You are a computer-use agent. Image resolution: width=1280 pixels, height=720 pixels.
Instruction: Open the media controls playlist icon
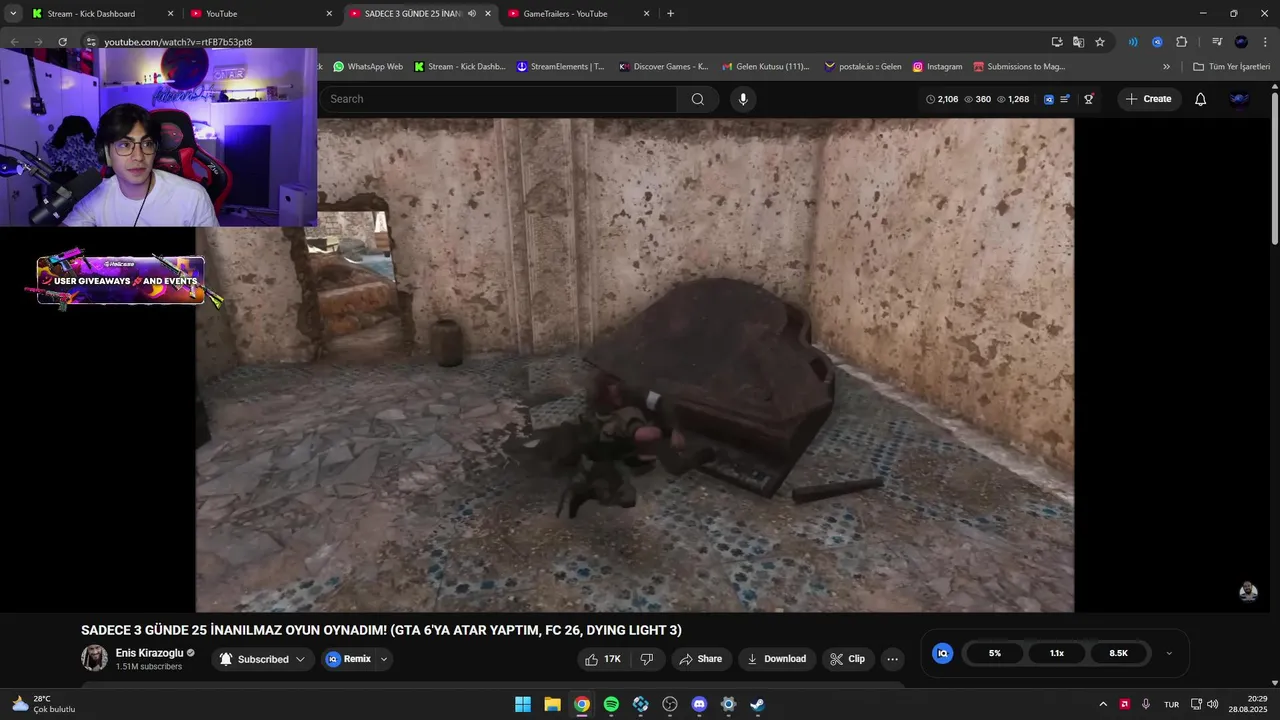(x=1217, y=42)
